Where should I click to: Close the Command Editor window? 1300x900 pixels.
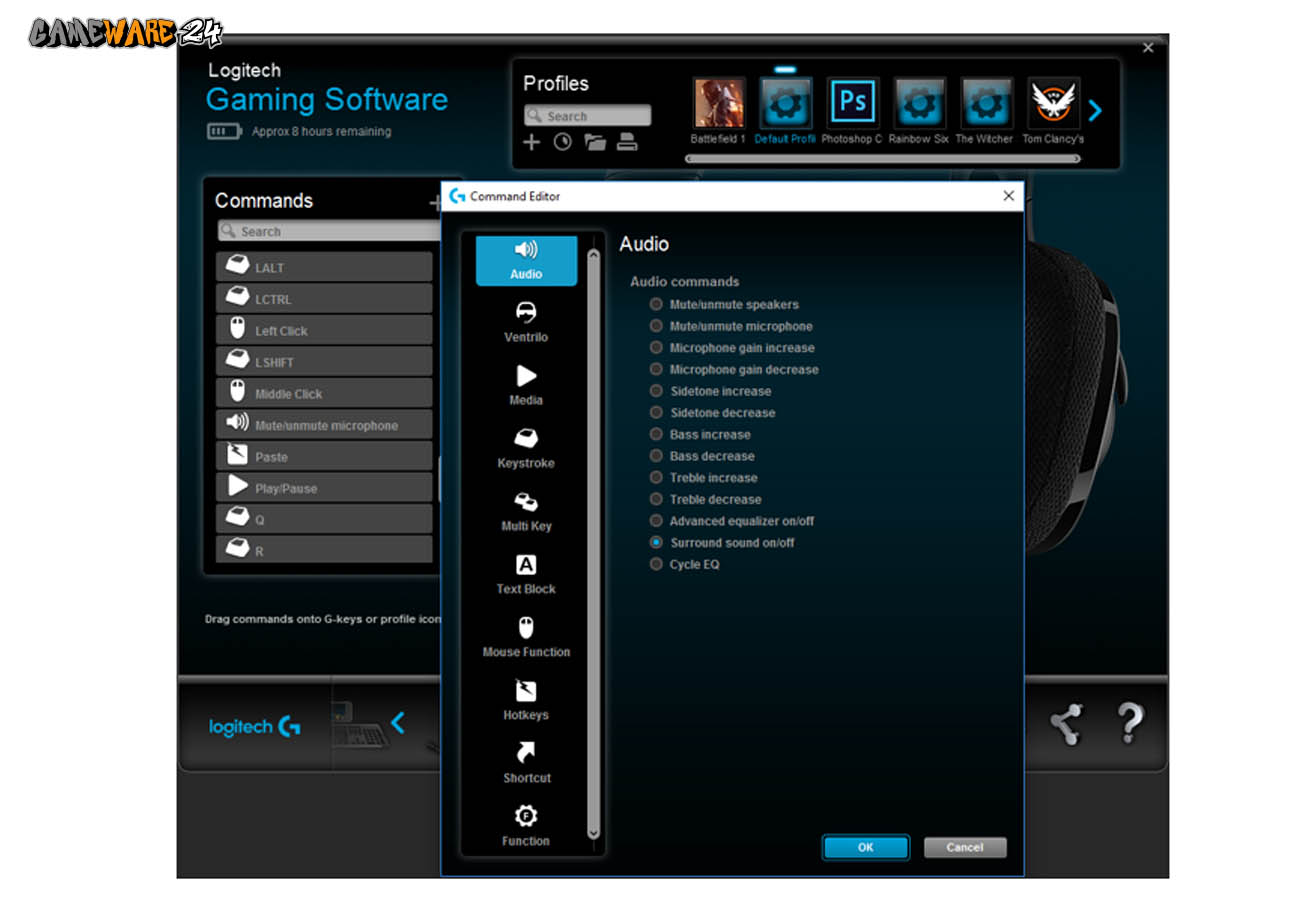point(1008,196)
